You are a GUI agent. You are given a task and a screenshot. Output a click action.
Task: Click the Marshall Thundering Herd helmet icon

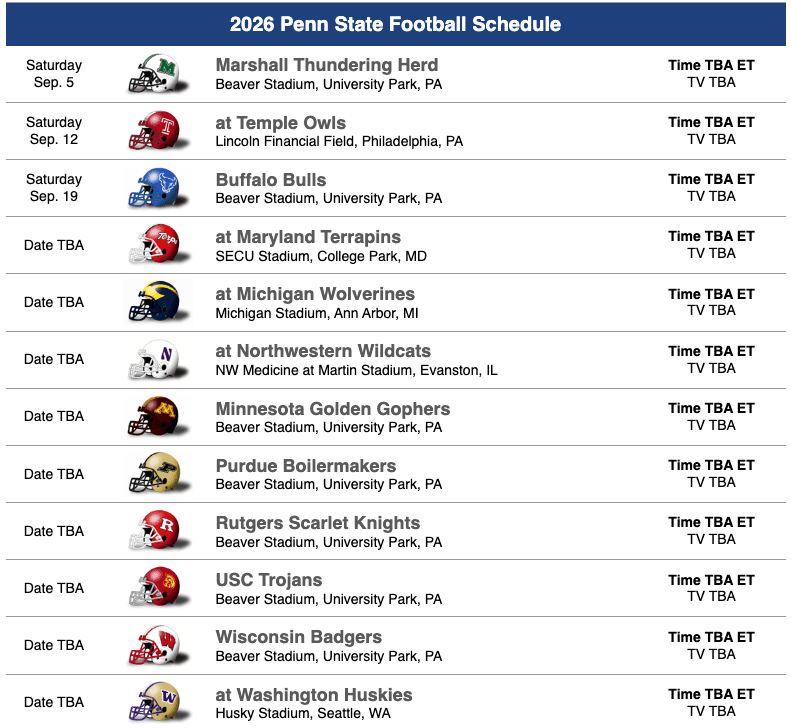click(x=153, y=73)
